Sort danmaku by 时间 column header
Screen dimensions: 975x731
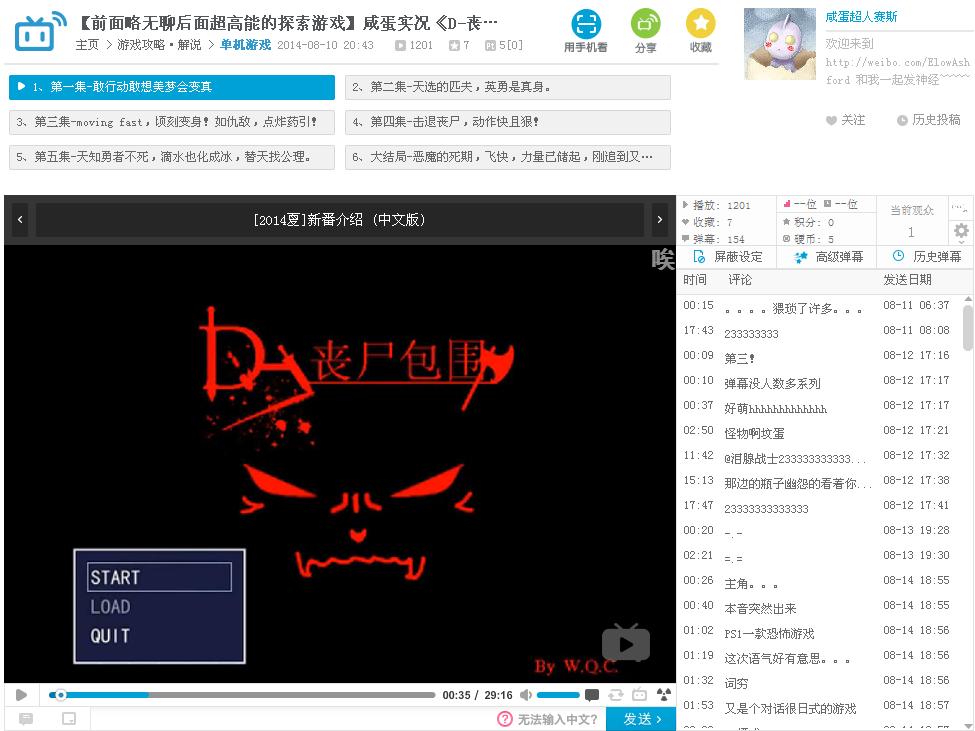(695, 280)
